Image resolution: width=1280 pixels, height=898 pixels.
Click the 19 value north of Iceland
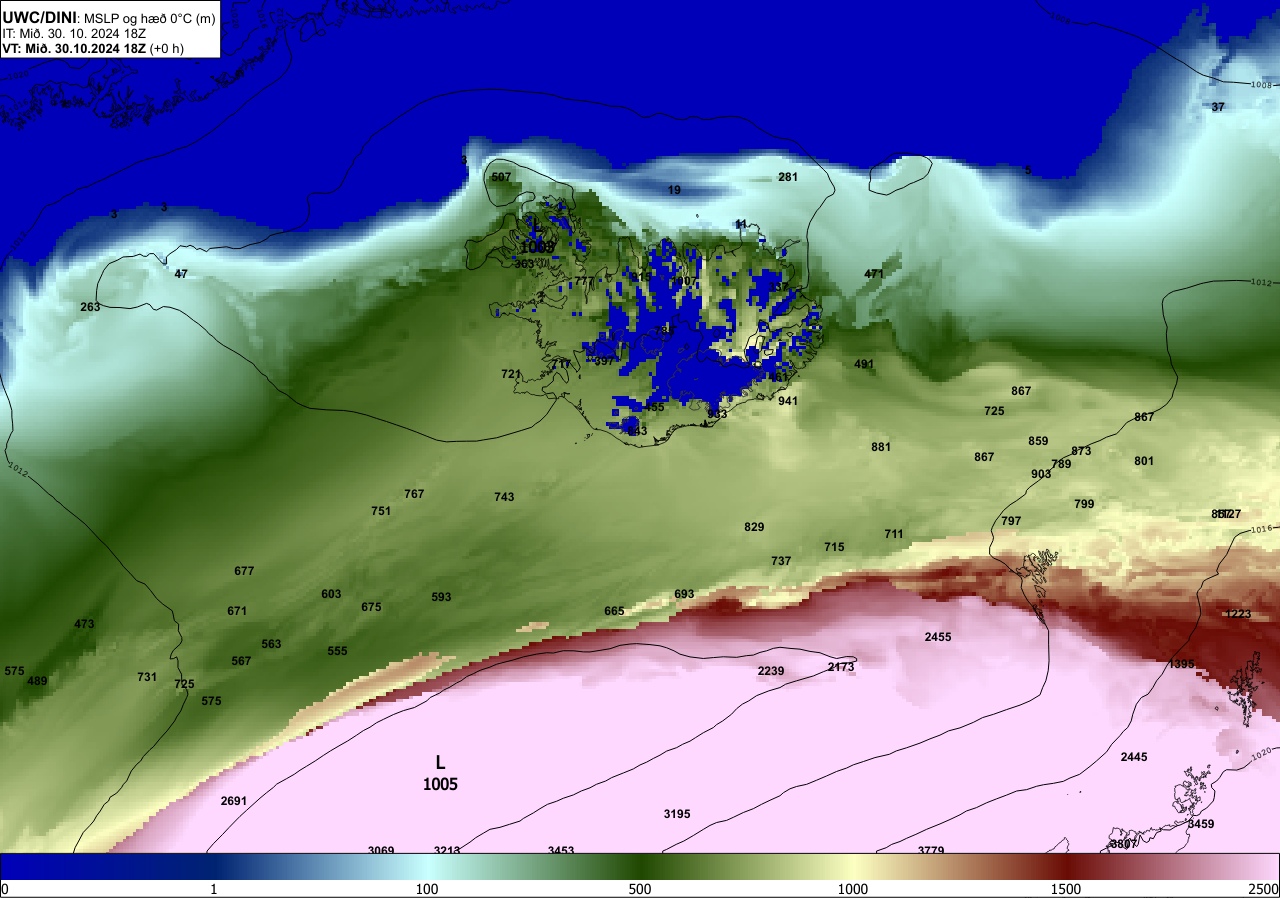pos(674,190)
